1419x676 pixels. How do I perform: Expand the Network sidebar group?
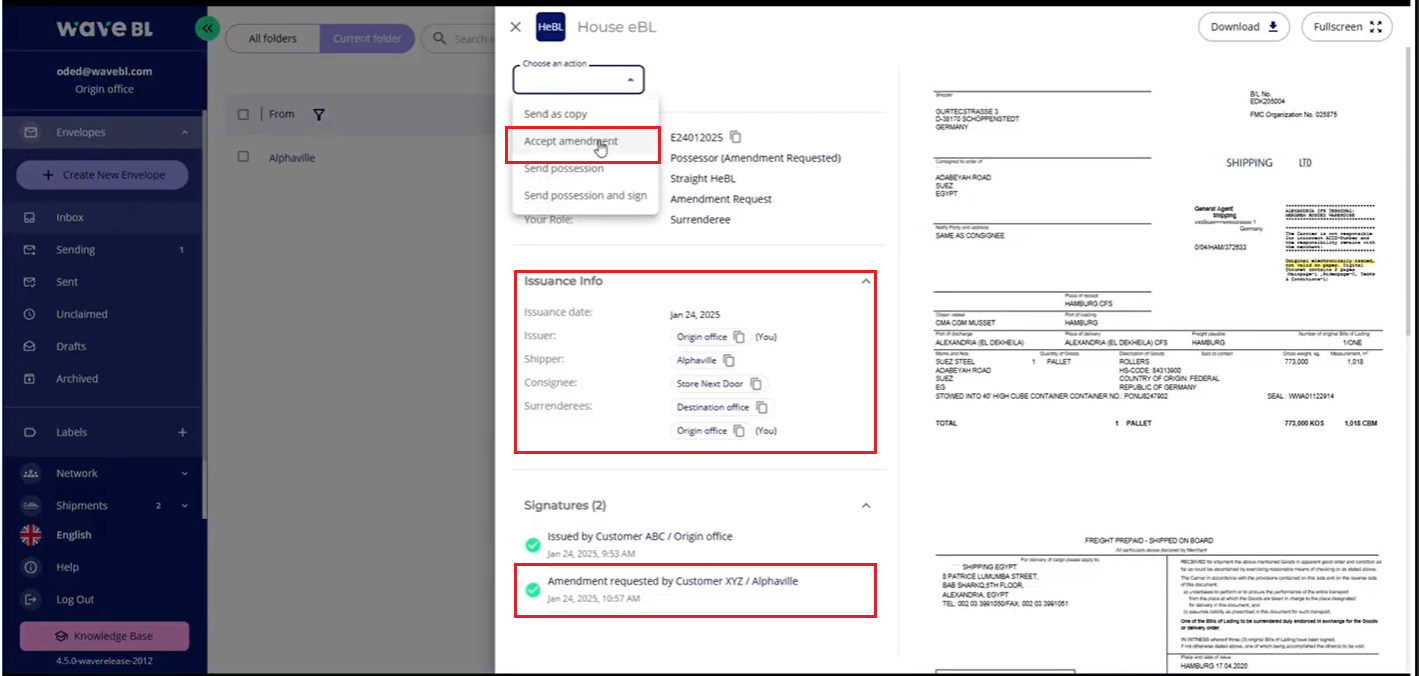click(184, 474)
